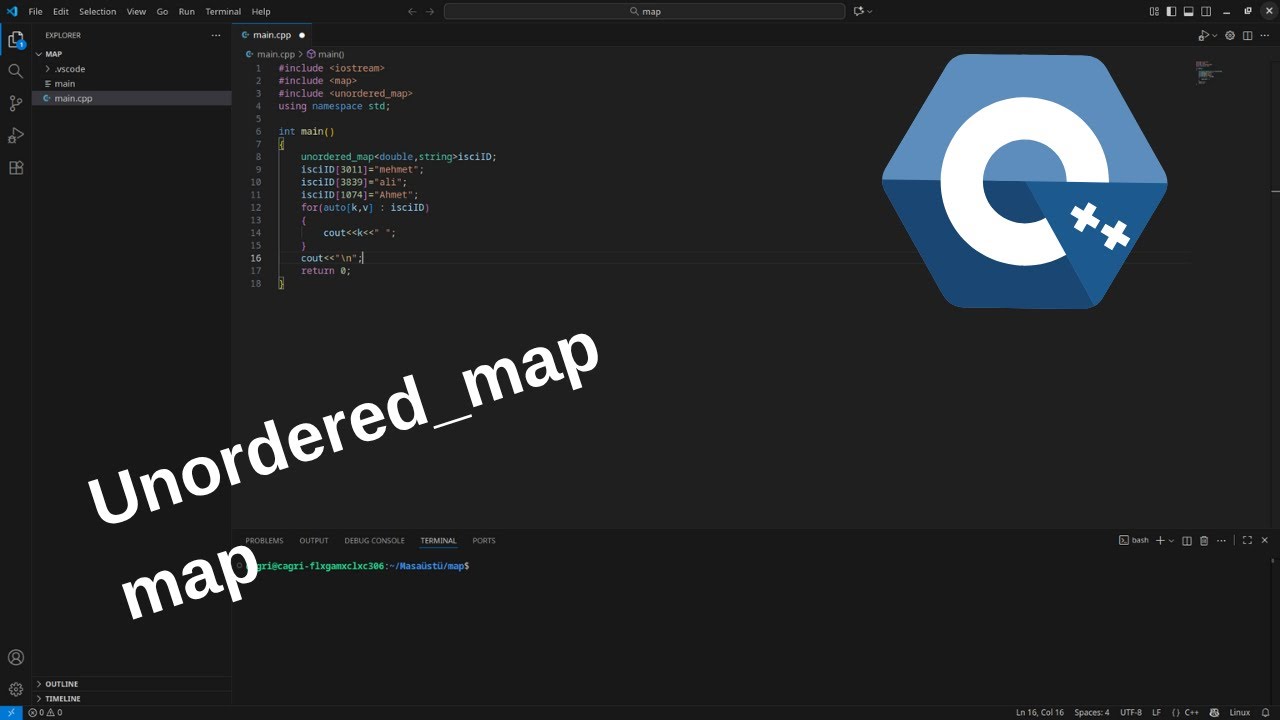Open the Run menu
The width and height of the screenshot is (1280, 720).
(x=187, y=11)
